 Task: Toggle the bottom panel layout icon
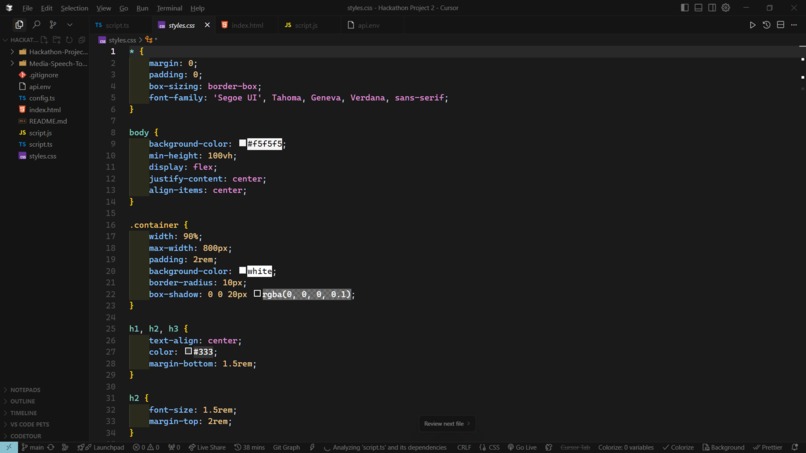click(x=698, y=8)
